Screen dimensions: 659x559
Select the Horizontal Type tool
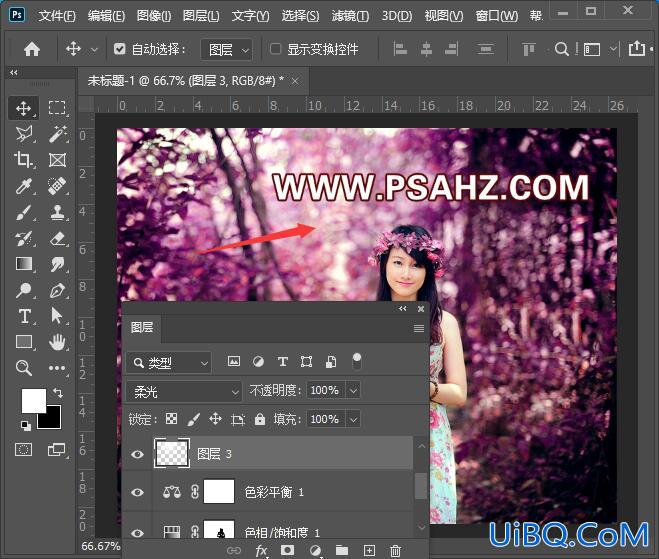24,316
